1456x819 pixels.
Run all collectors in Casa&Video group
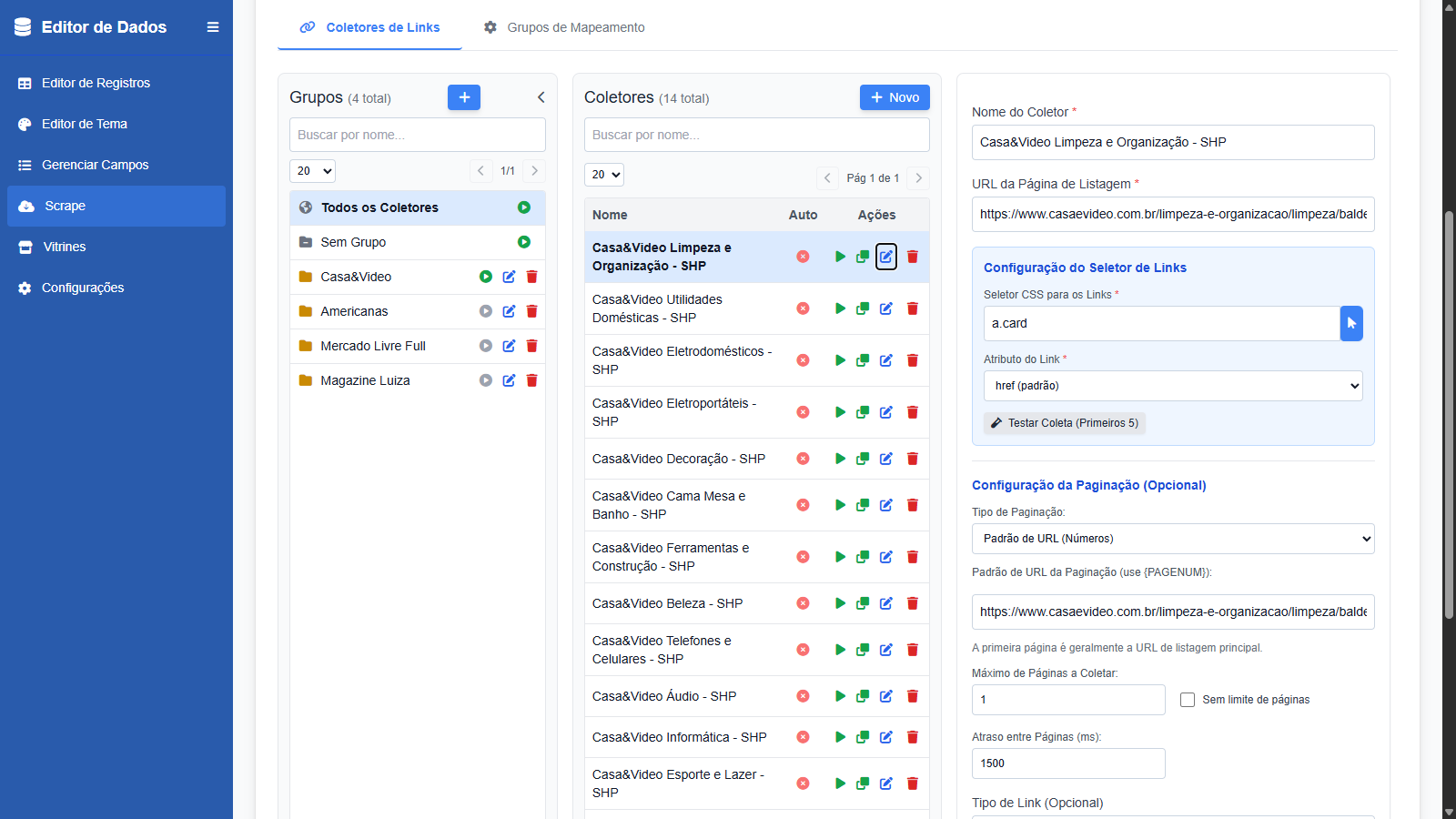(x=486, y=277)
